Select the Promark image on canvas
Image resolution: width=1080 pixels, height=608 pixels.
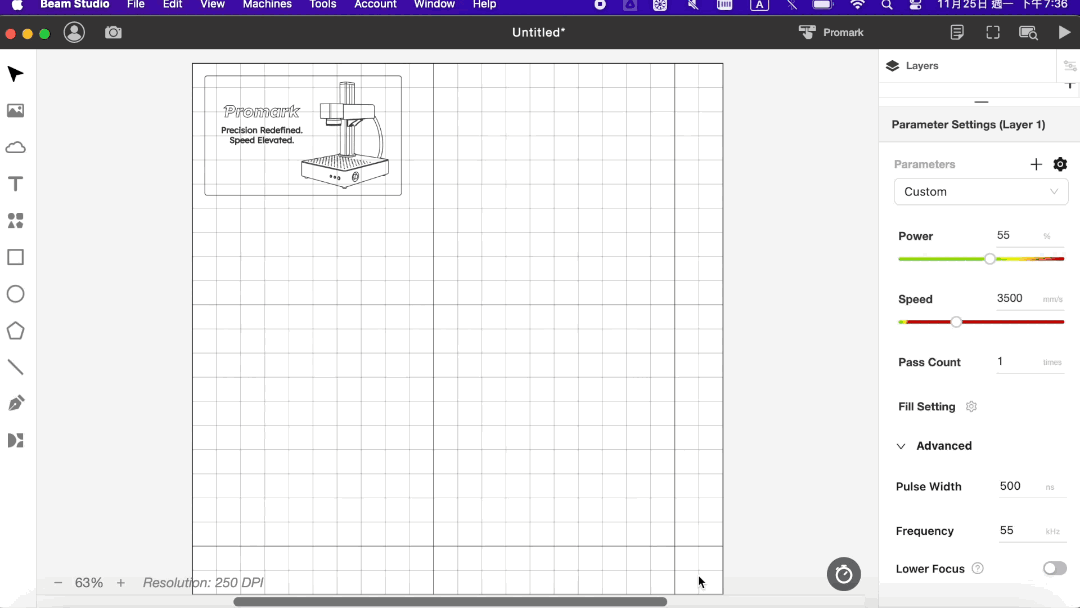coord(303,136)
